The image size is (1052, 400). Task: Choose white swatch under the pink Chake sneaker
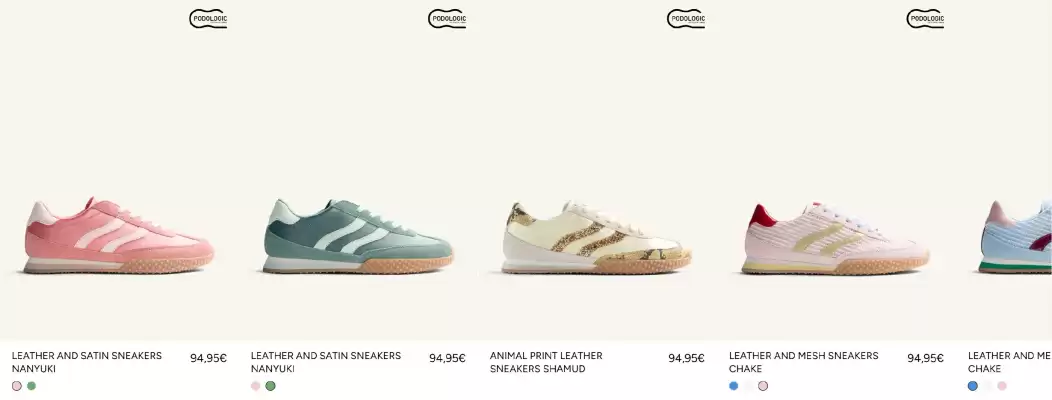coord(748,386)
